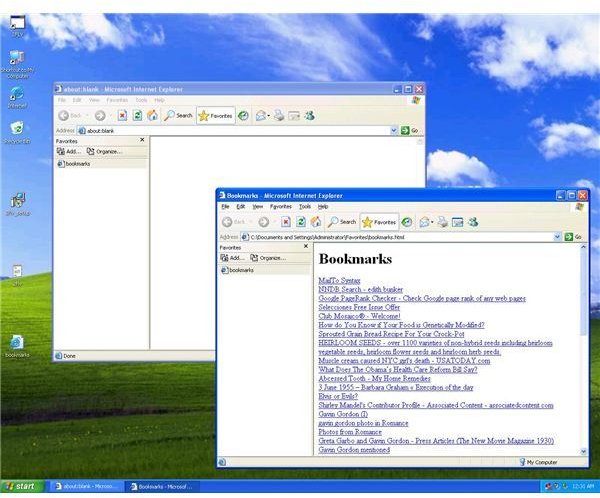Open Favorites menu in Bookmarks window
Screen dimensions: 600x498
(281, 206)
